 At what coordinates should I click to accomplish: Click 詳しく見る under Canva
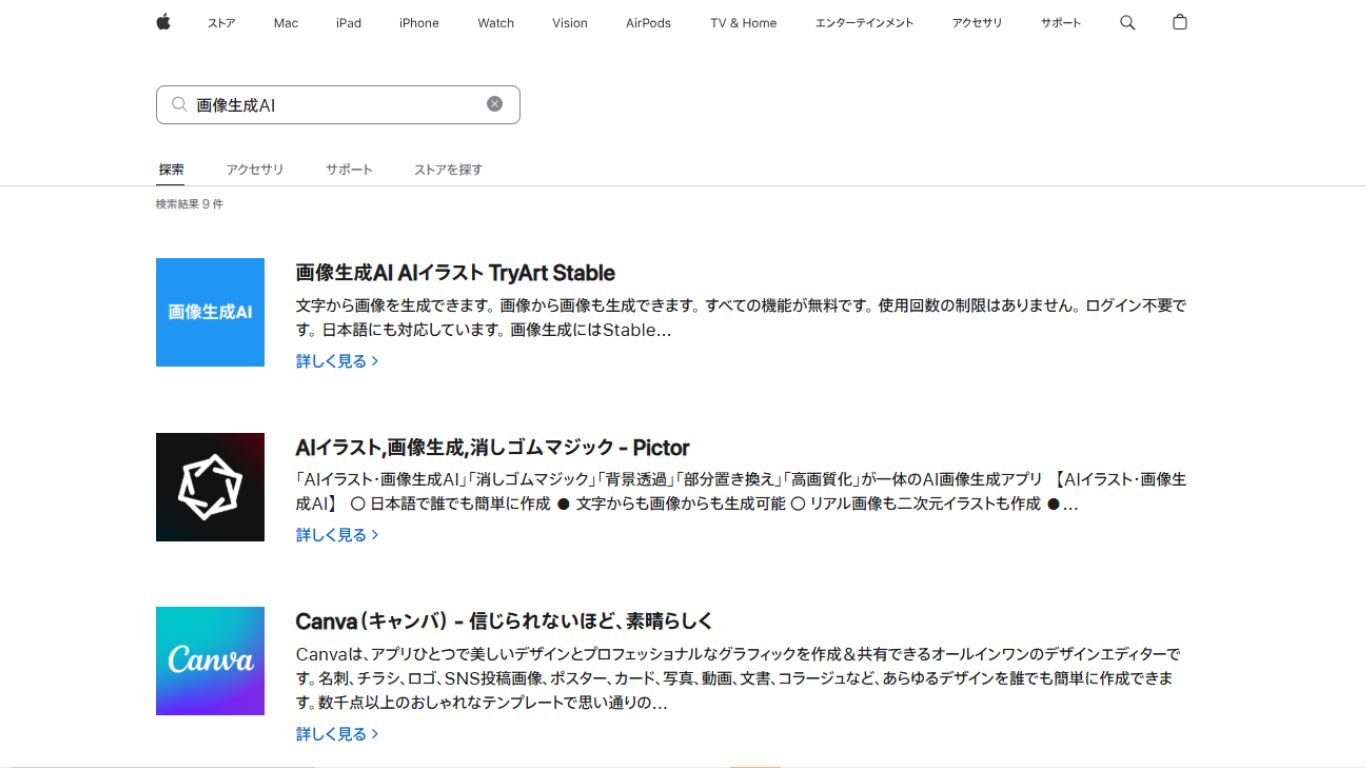[337, 734]
